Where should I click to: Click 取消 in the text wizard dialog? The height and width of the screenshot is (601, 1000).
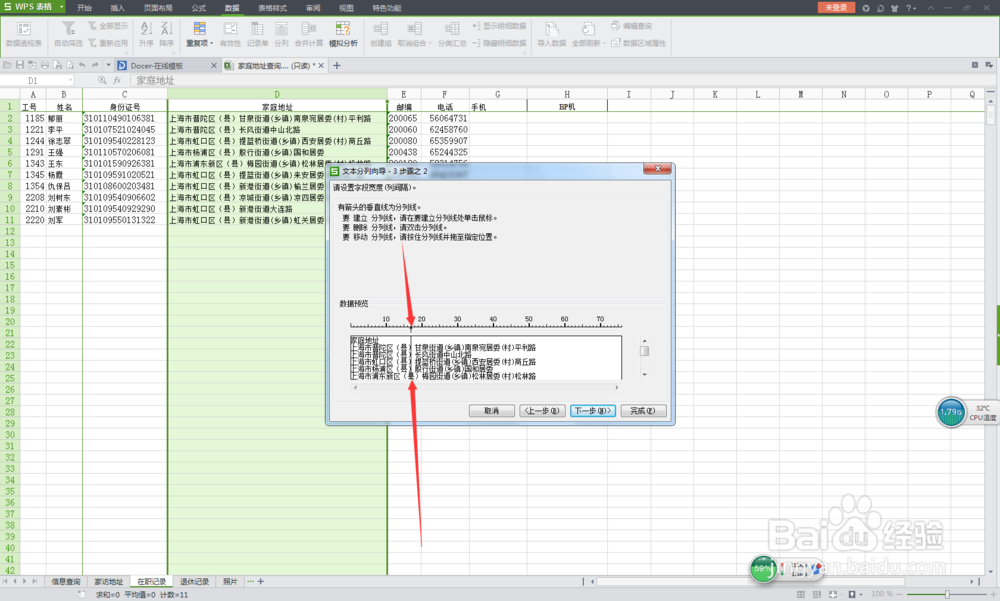click(491, 411)
